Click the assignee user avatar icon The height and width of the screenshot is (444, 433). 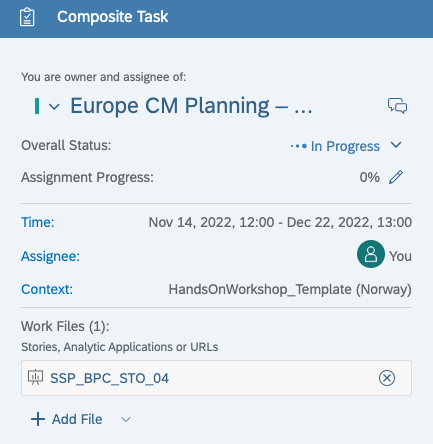click(x=371, y=254)
